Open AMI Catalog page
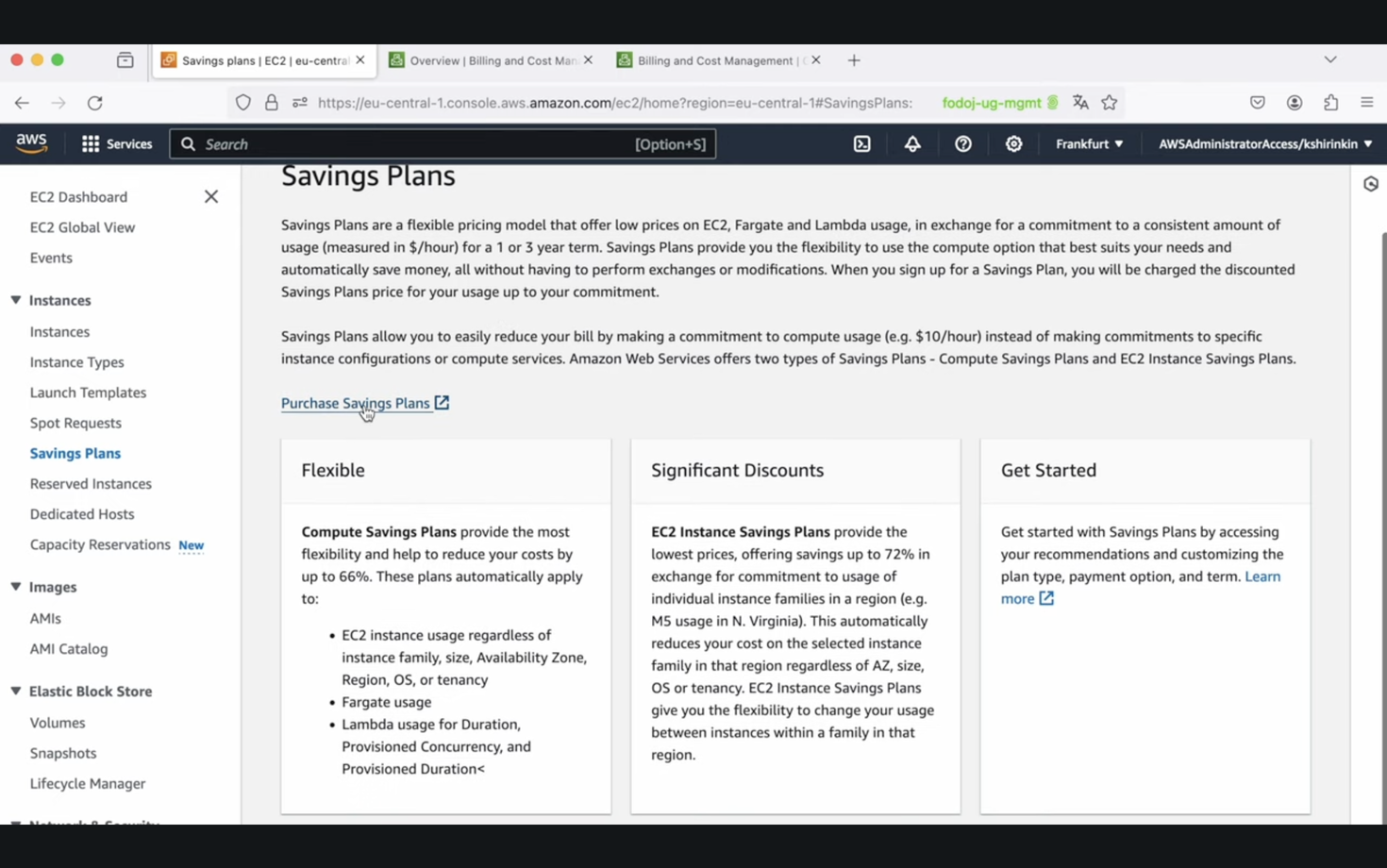Screen dimensions: 1387x868 (x=69, y=649)
